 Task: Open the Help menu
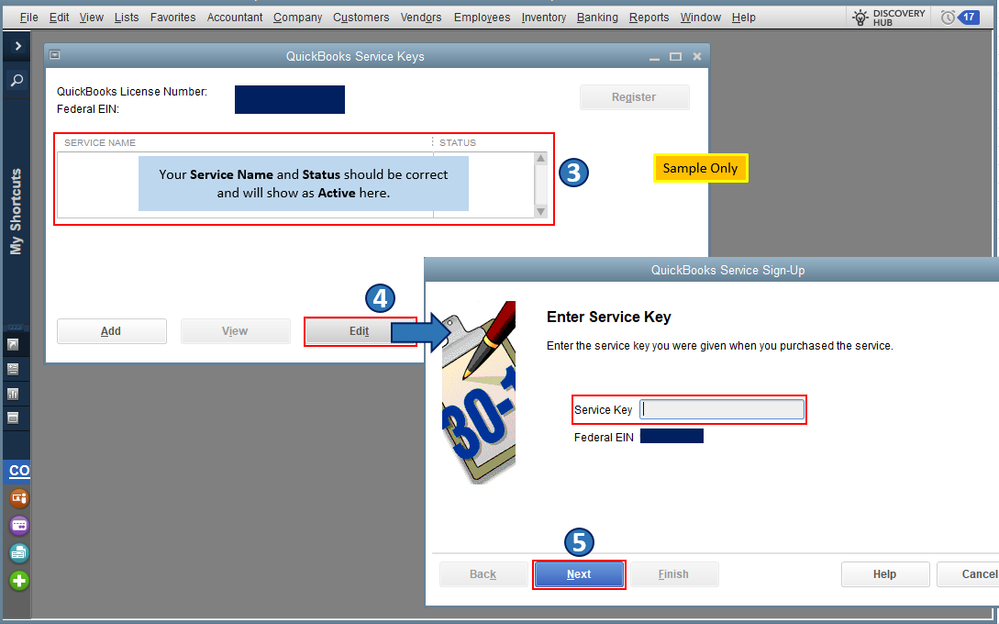[744, 17]
